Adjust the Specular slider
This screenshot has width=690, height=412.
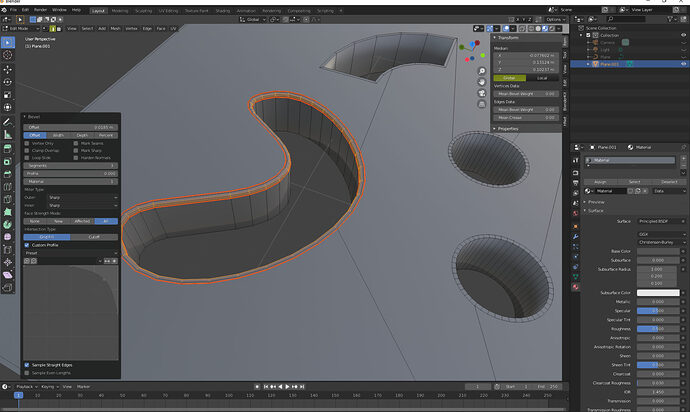[x=658, y=311]
